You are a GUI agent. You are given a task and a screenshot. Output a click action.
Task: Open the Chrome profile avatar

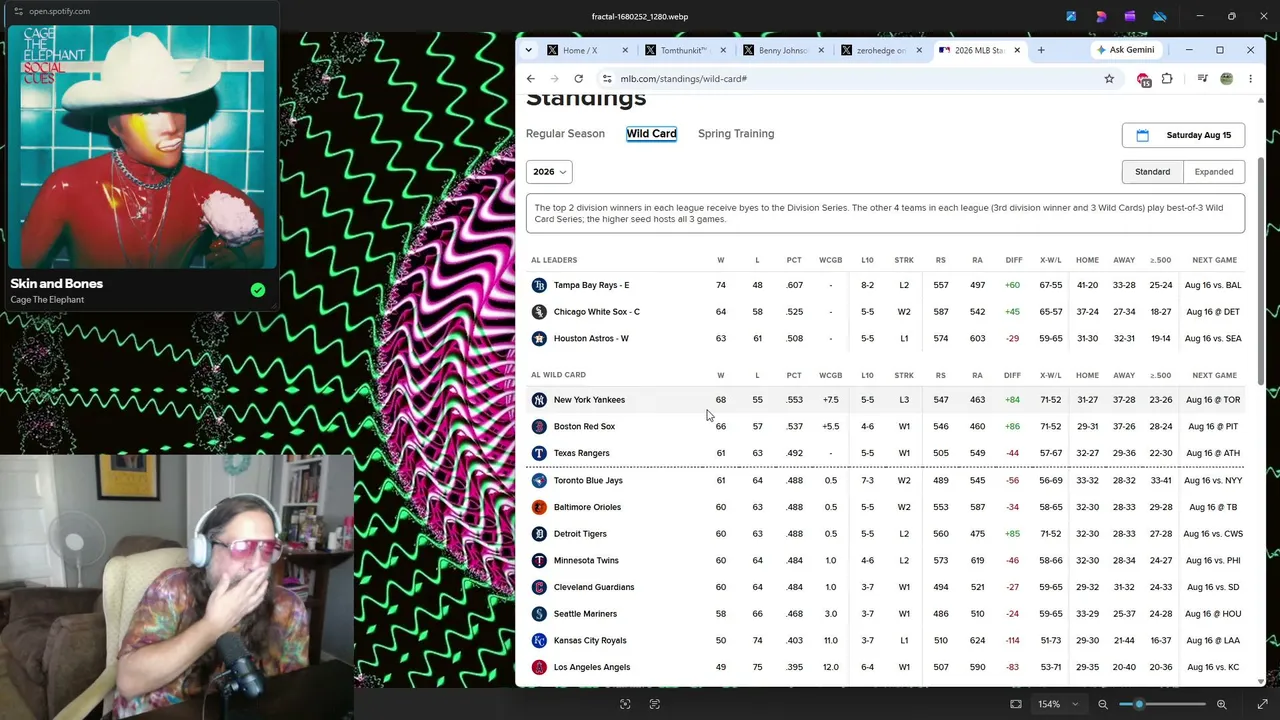coord(1226,79)
